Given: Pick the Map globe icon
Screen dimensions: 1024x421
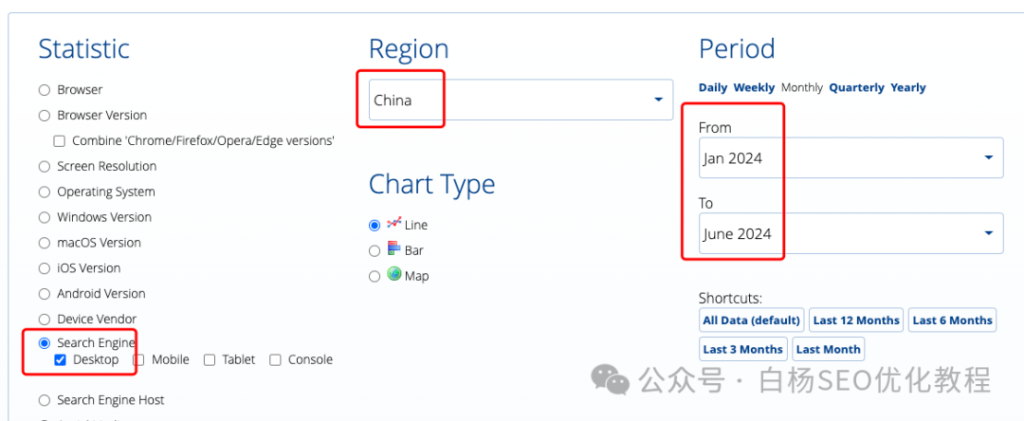Looking at the screenshot, I should (394, 274).
